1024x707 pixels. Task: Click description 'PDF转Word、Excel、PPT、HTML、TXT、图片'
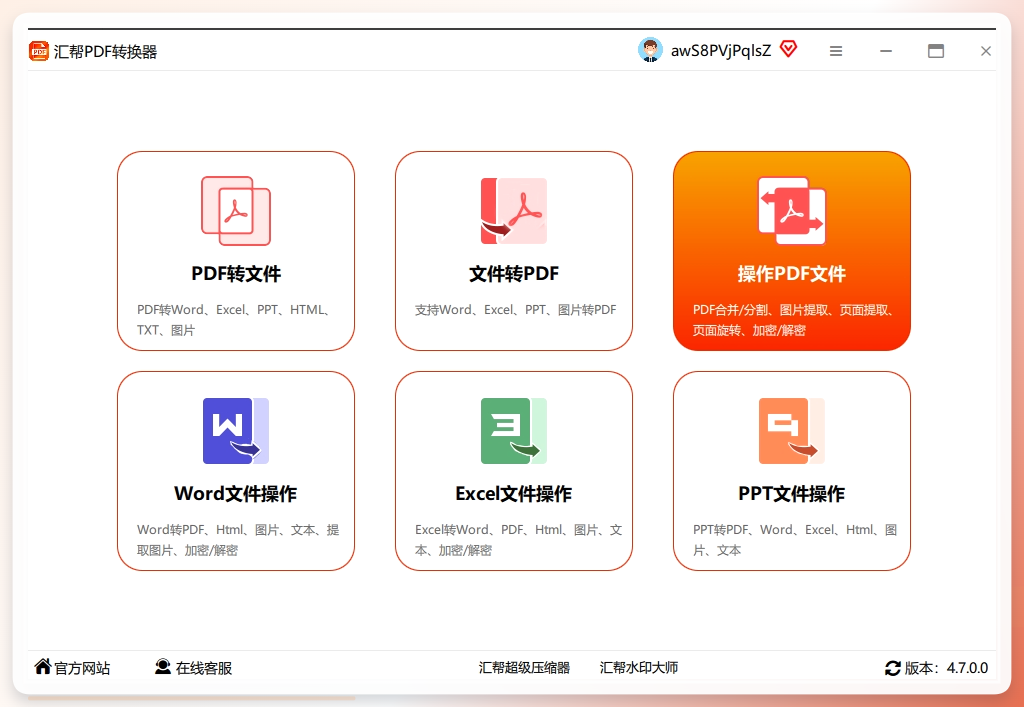click(236, 320)
